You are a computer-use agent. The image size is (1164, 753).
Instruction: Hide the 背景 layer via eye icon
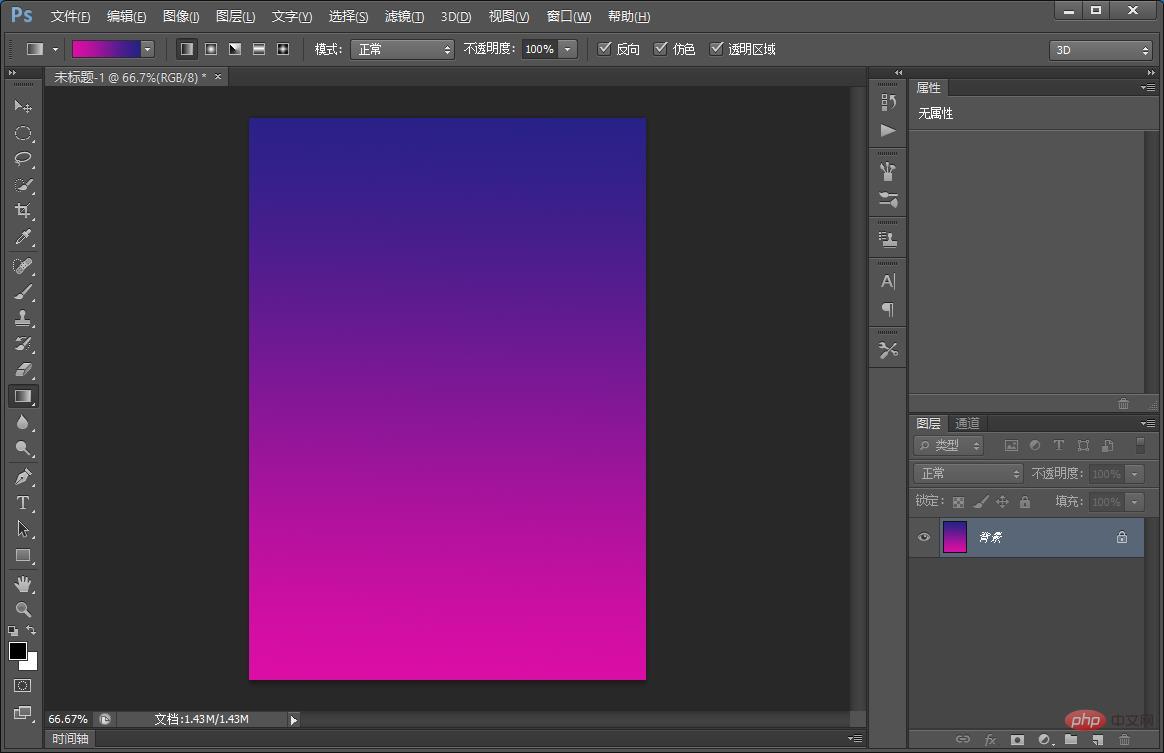924,537
